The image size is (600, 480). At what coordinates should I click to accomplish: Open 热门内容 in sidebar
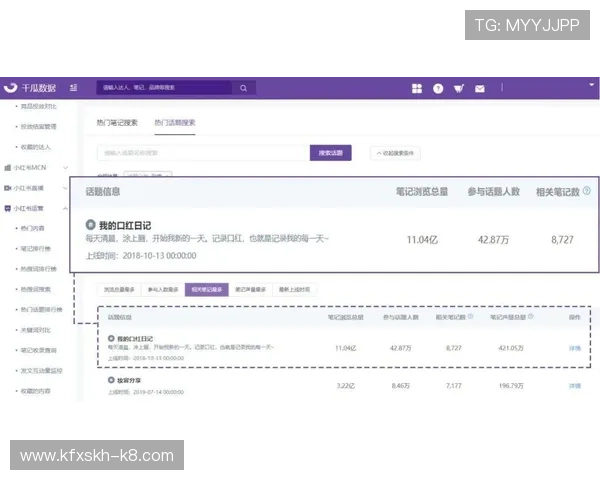[33, 228]
